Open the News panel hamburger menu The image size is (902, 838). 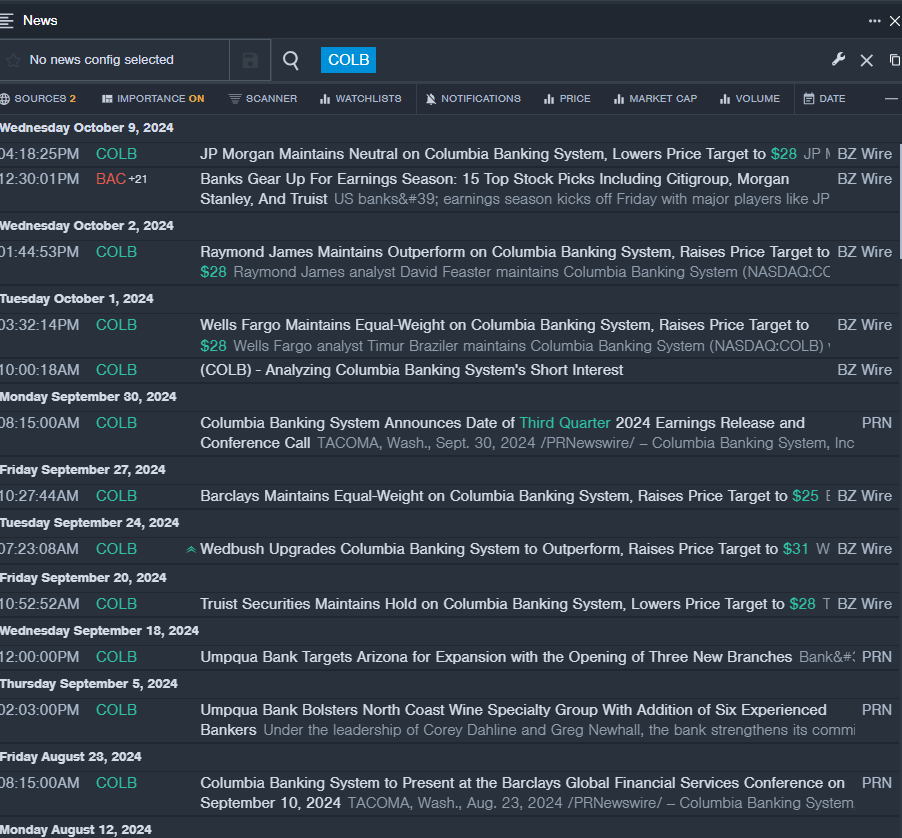click(8, 20)
